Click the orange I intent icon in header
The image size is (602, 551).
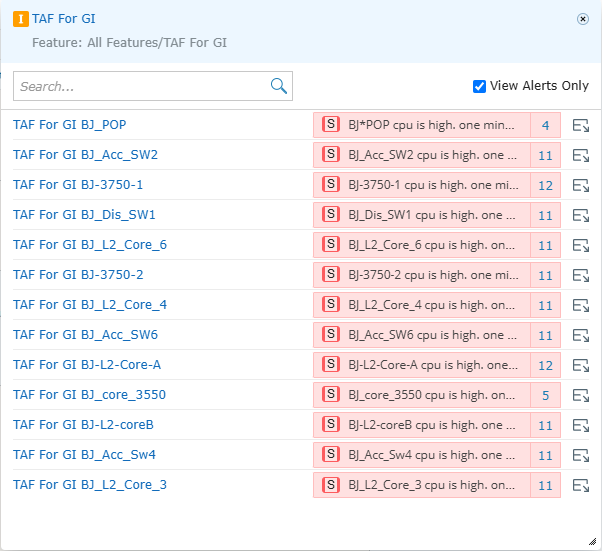click(x=21, y=19)
